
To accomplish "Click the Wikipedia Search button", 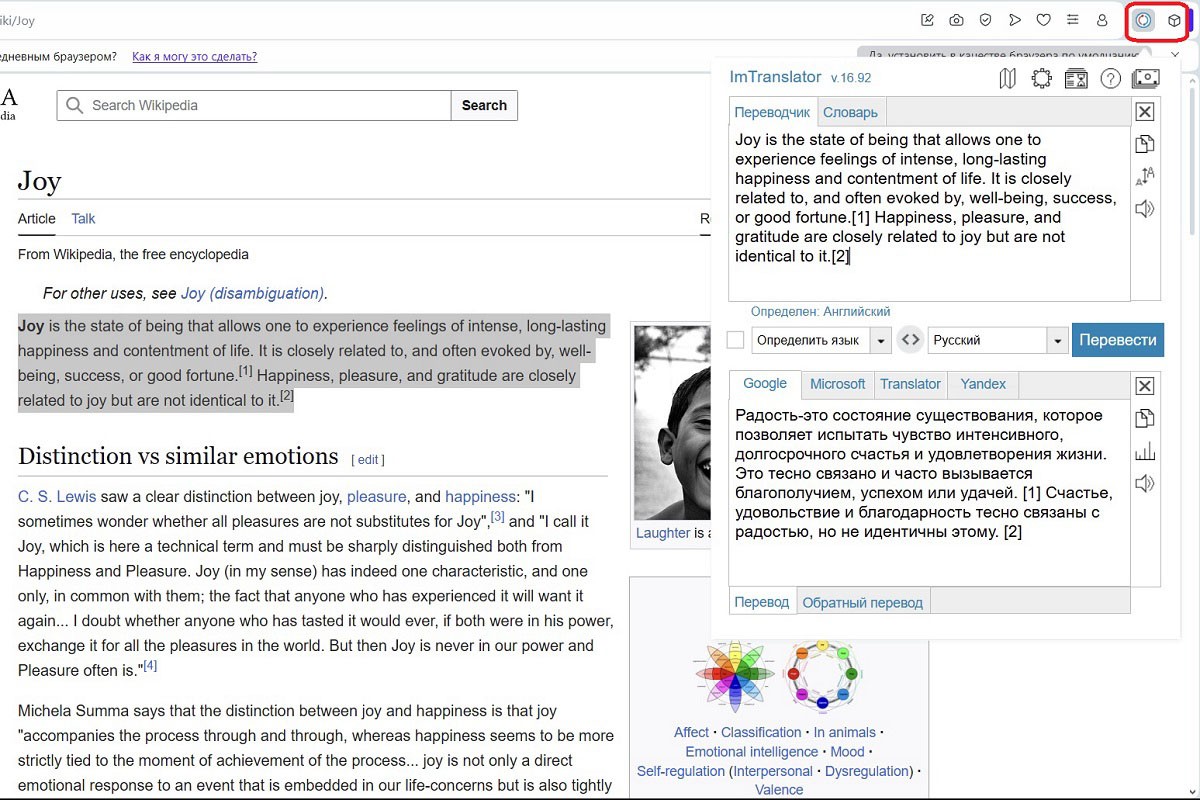I will point(484,105).
